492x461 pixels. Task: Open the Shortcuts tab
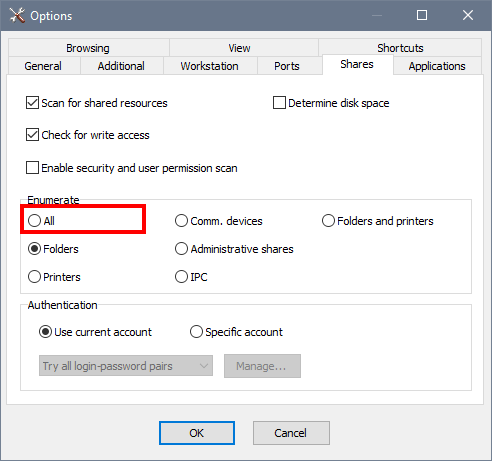400,48
